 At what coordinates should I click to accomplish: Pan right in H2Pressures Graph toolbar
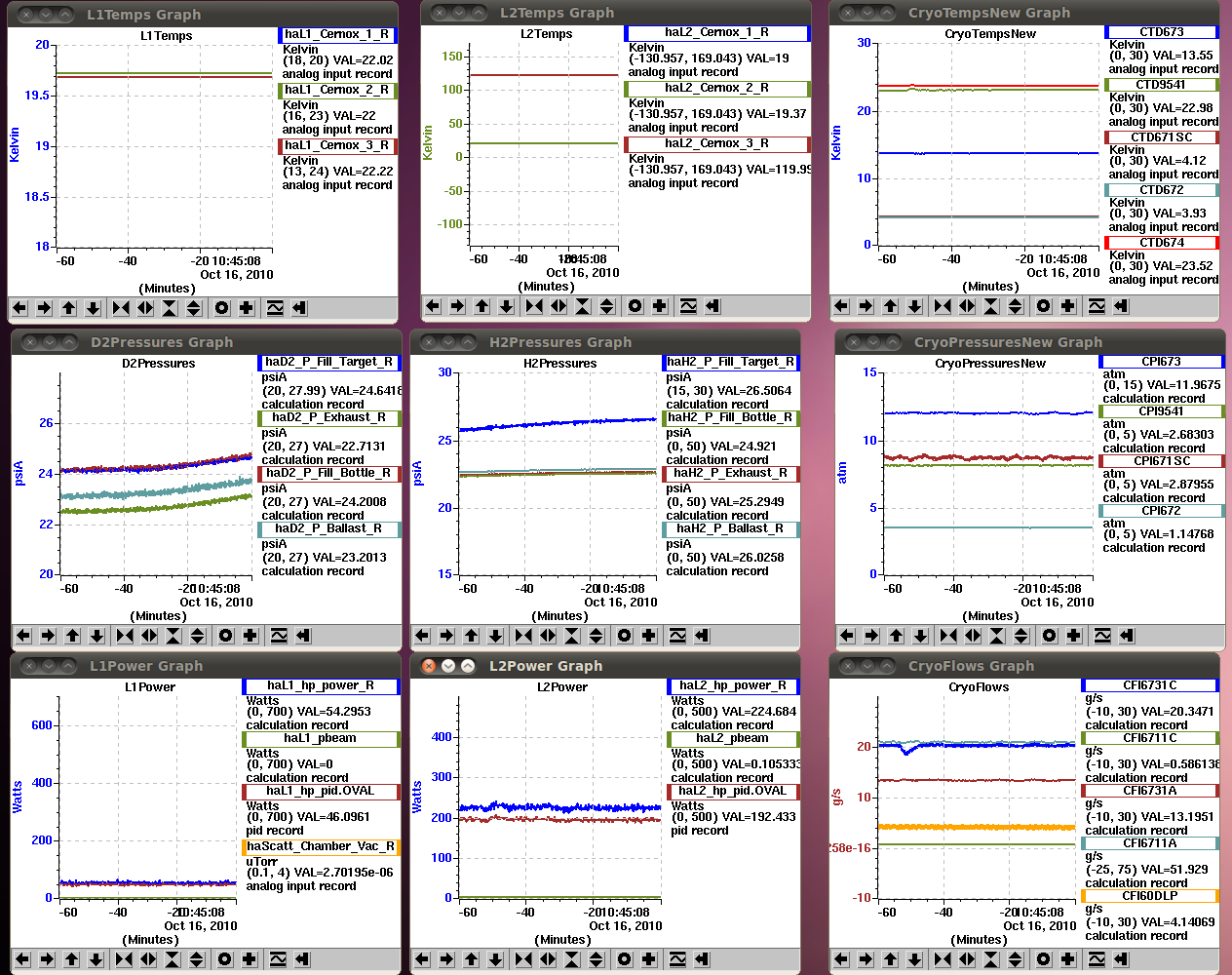(x=446, y=636)
